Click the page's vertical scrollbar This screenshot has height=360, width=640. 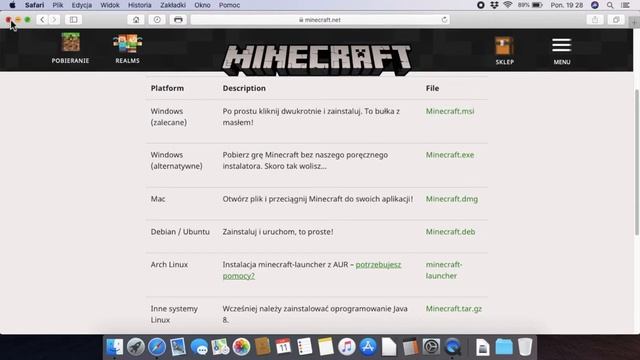point(637,162)
